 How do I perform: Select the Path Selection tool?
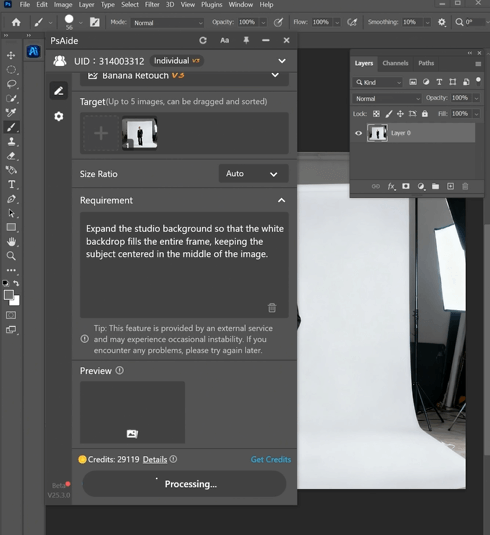(11, 213)
